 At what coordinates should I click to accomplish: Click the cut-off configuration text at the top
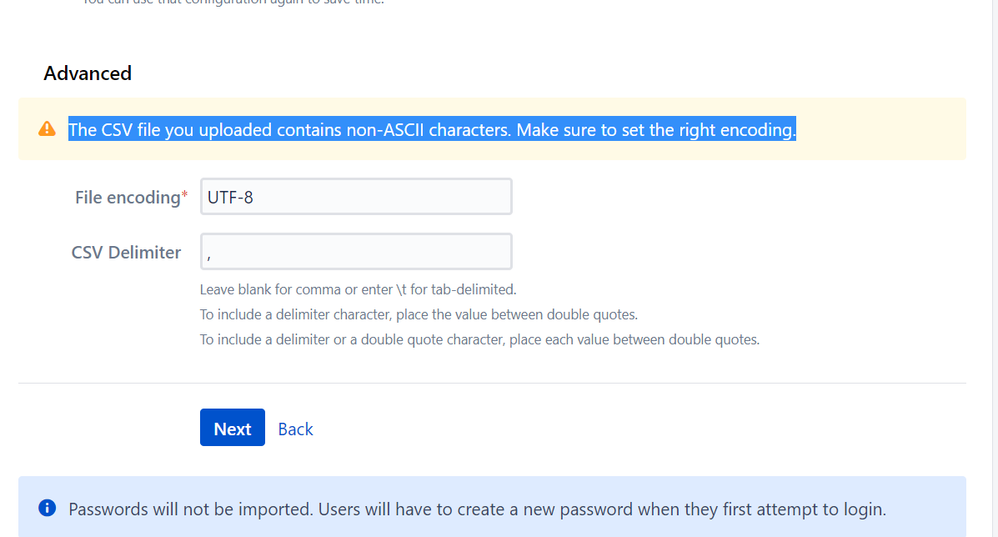(x=233, y=2)
